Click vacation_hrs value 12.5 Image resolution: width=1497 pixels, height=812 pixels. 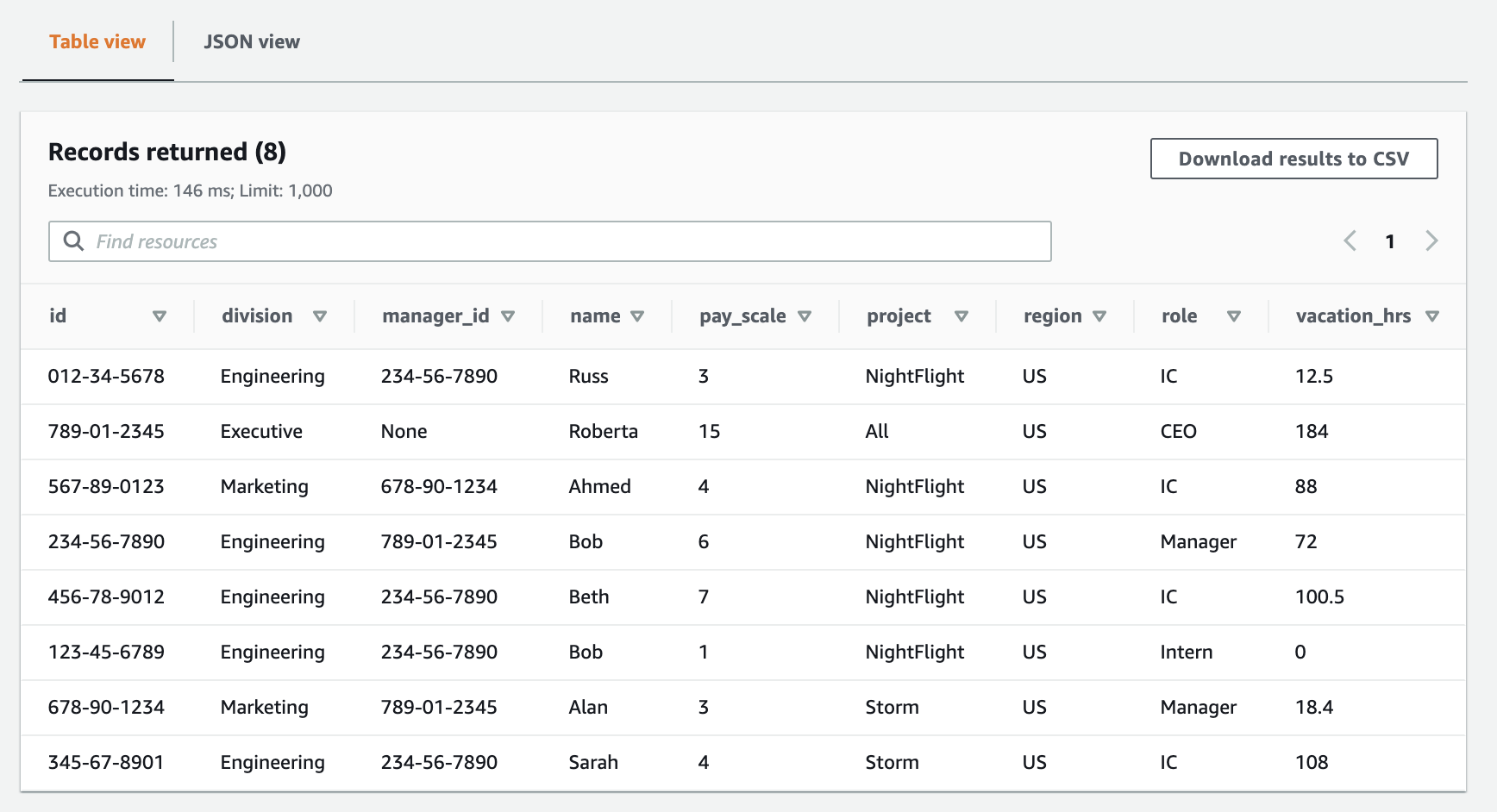pyautogui.click(x=1314, y=376)
